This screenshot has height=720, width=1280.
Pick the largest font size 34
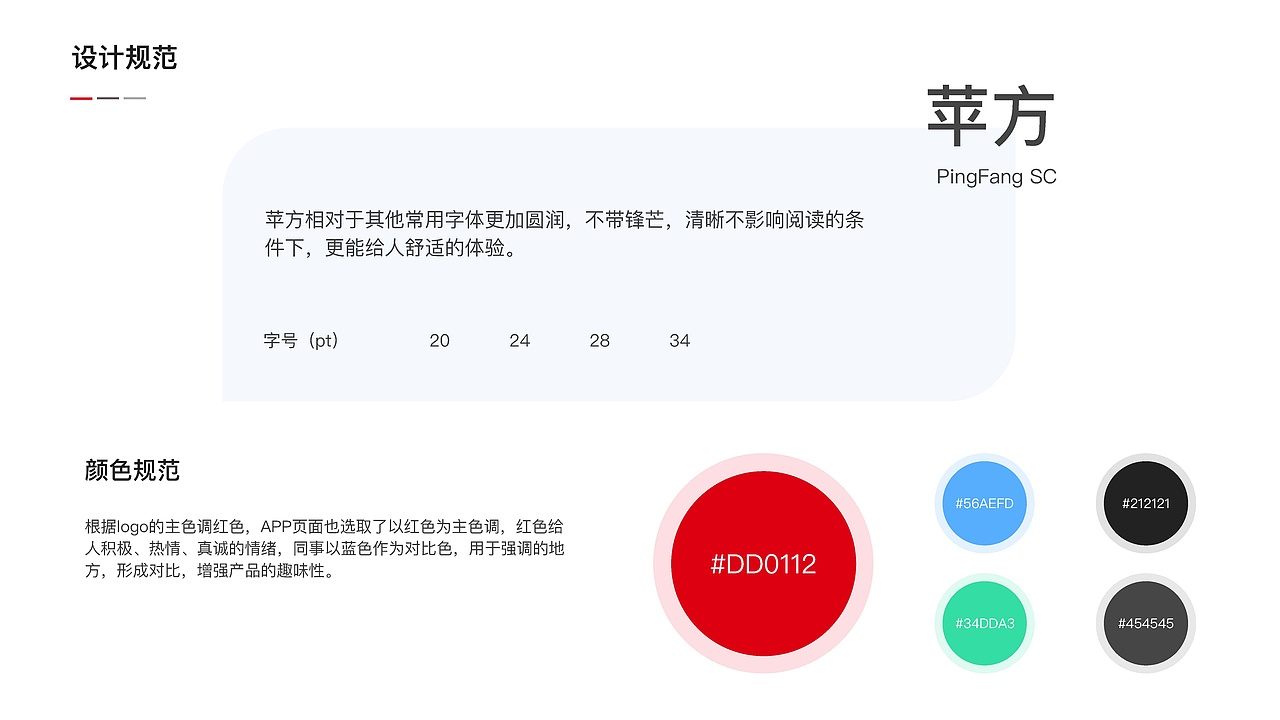tap(680, 341)
